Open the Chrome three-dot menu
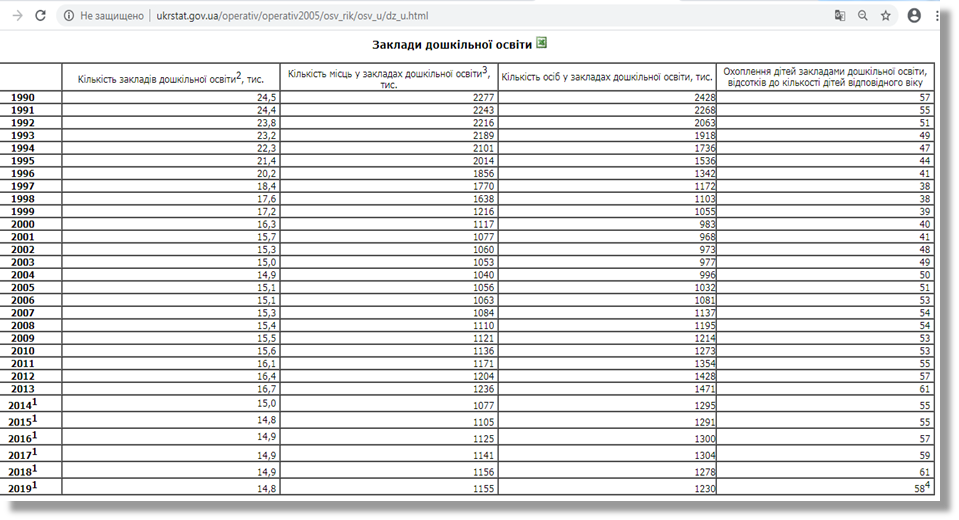This screenshot has height=520, width=959. 940,16
